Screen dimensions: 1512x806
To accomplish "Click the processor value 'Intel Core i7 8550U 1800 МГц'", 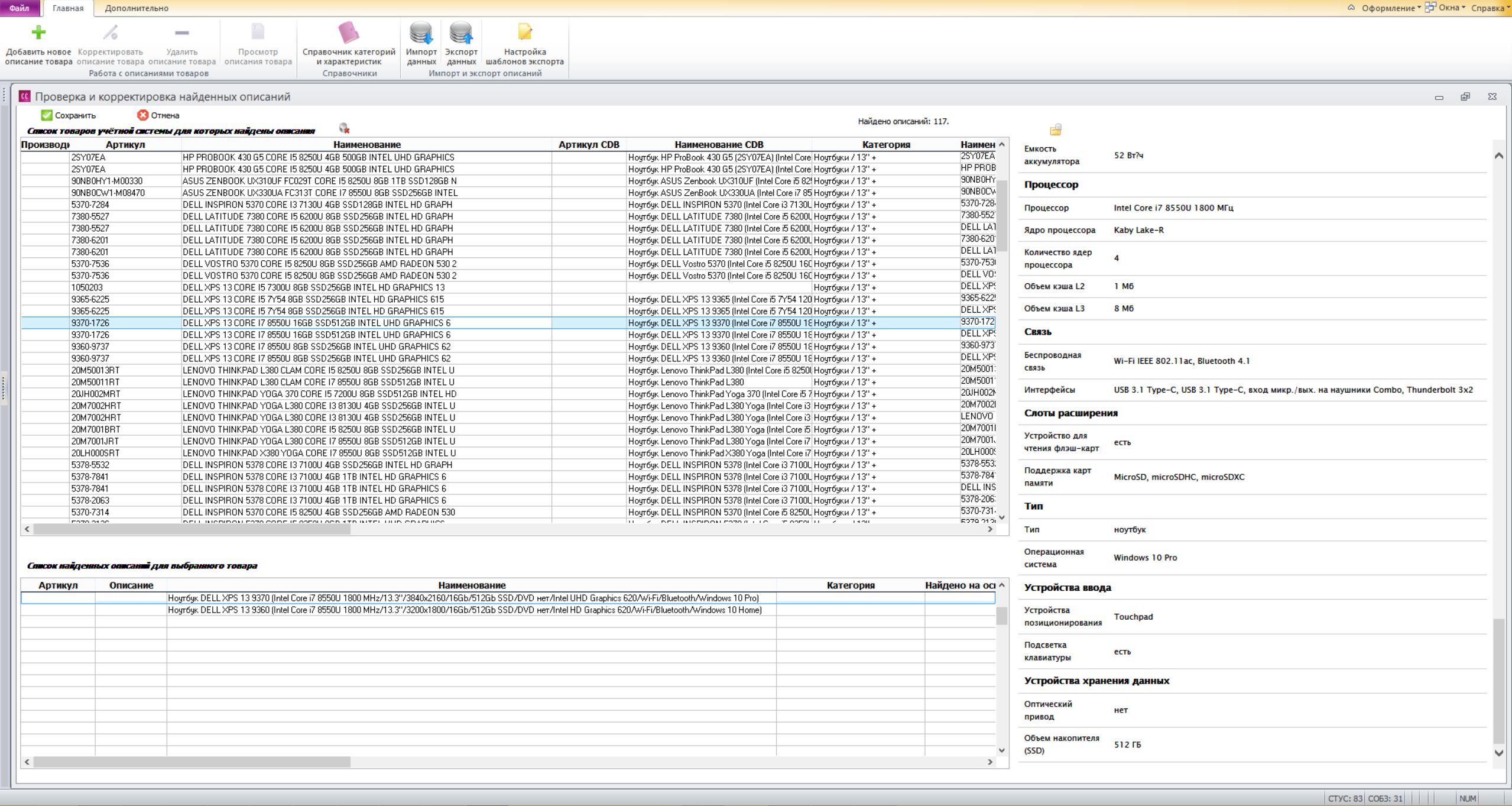I will pyautogui.click(x=1173, y=208).
